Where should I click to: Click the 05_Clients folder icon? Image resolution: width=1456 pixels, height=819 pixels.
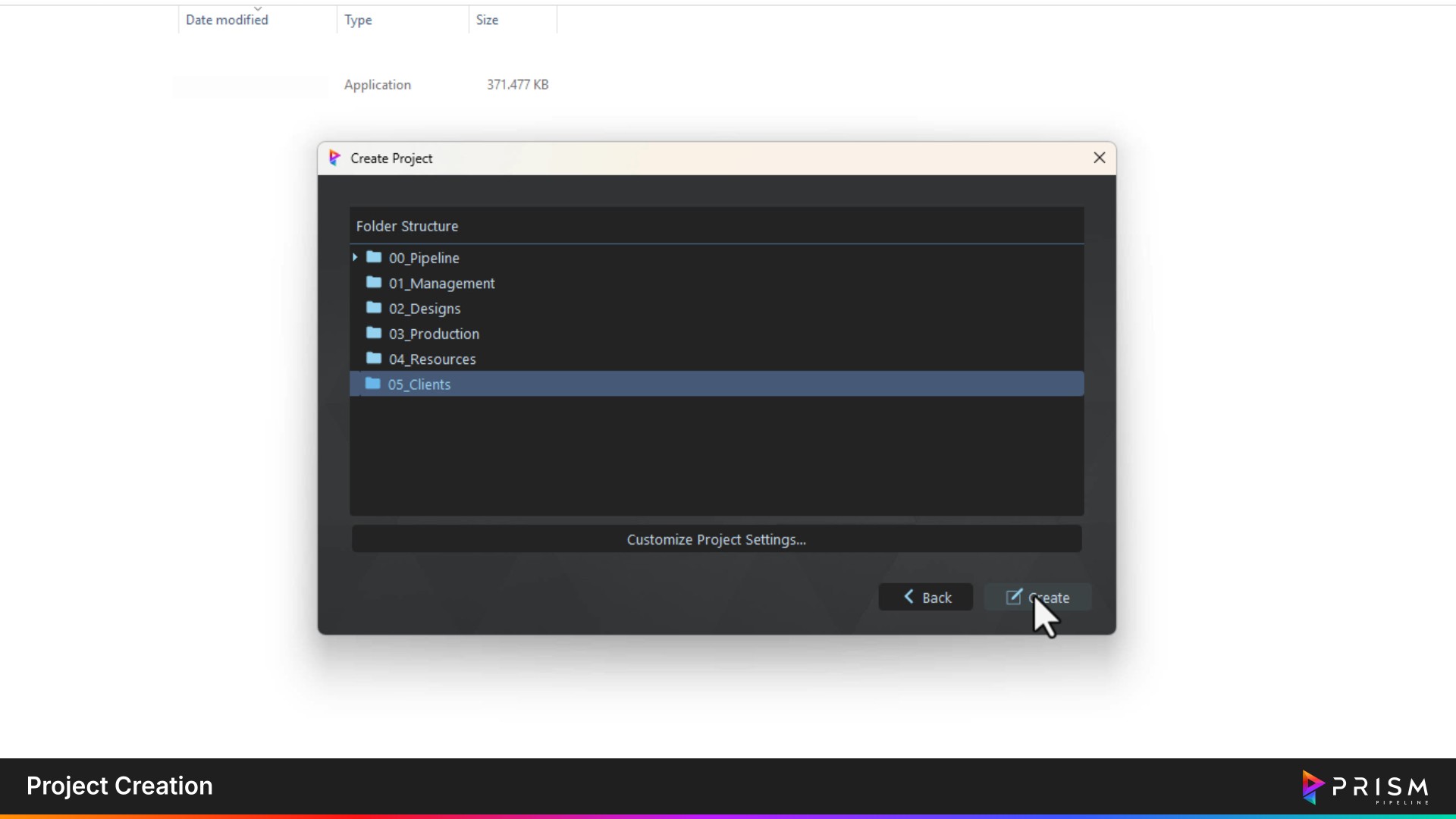tap(372, 384)
